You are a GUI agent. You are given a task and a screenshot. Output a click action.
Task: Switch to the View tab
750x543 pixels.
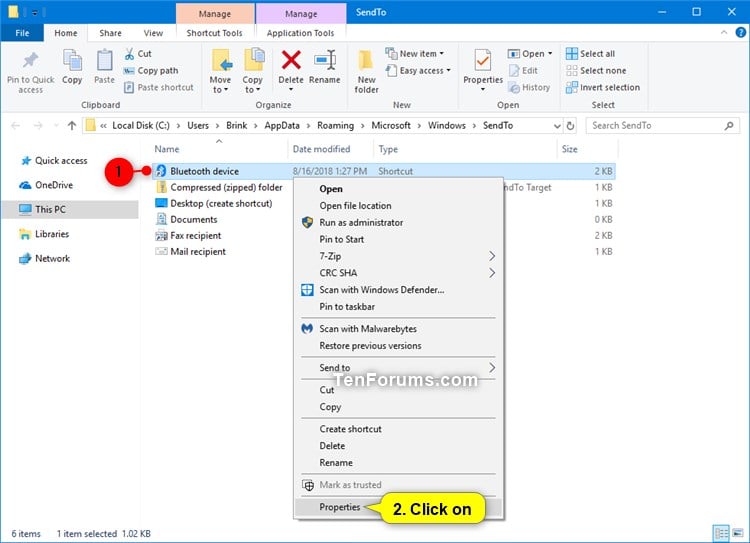pyautogui.click(x=153, y=33)
